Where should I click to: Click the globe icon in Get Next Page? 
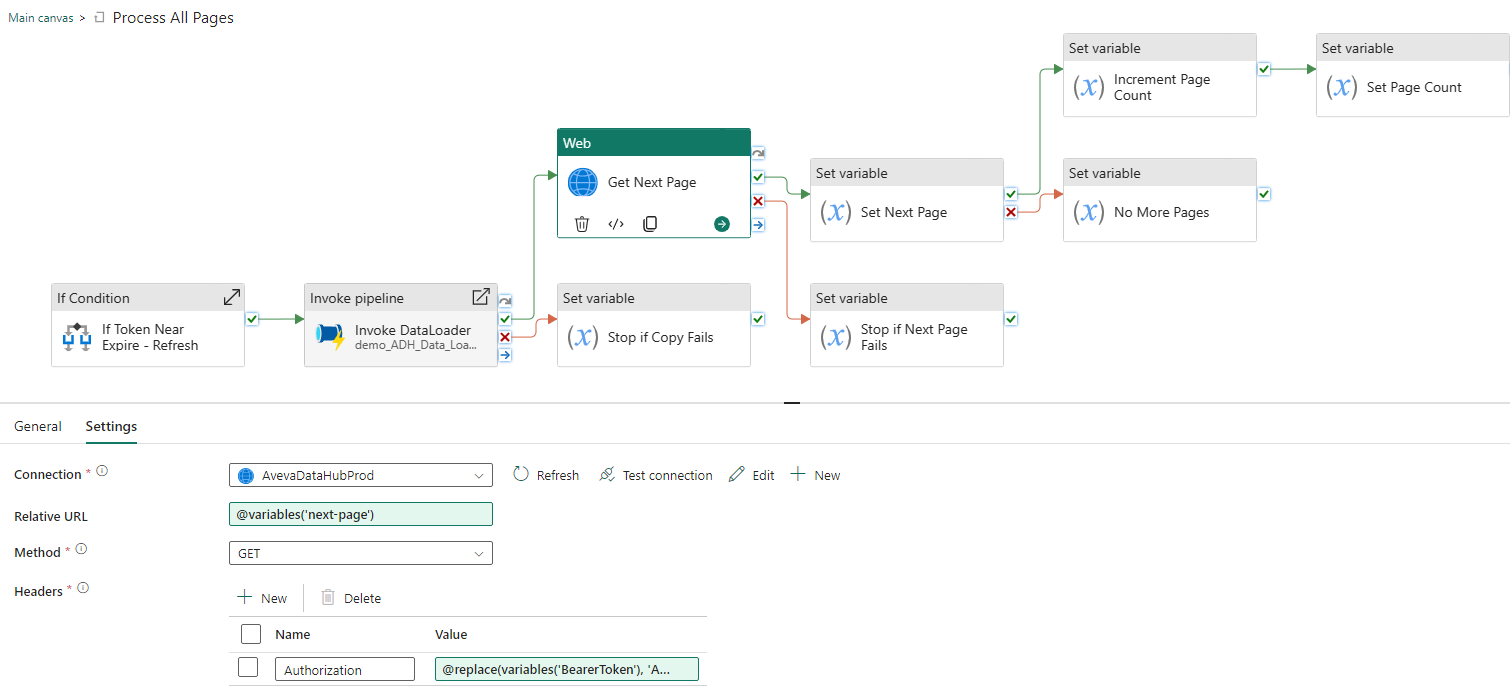tap(582, 182)
